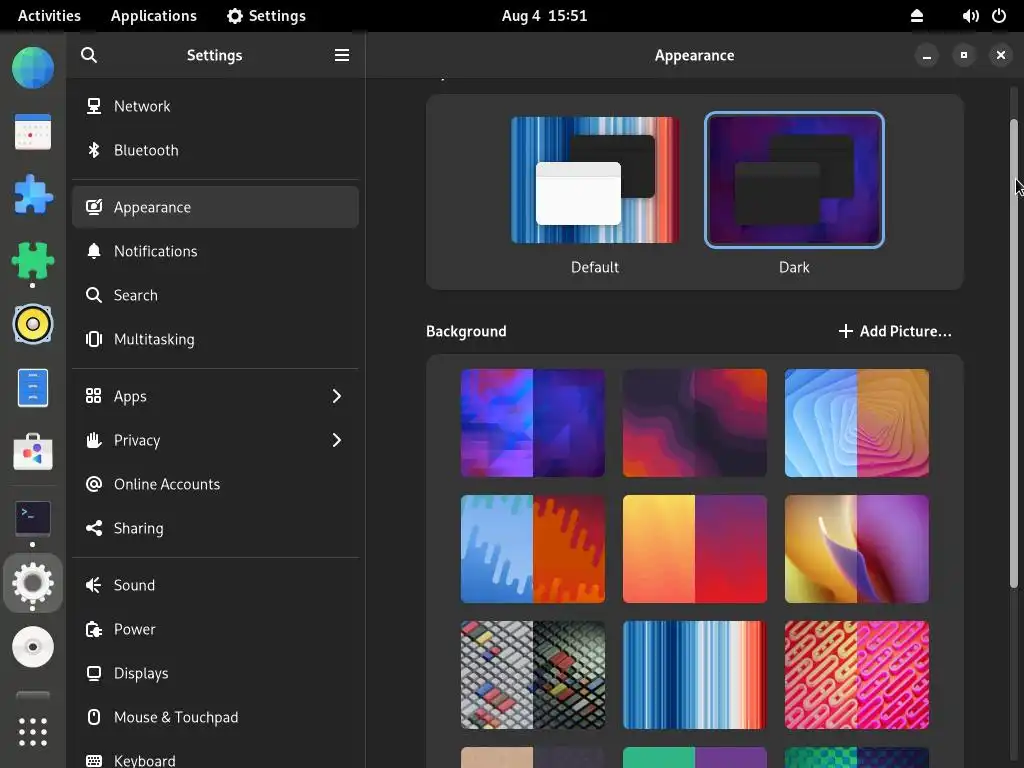Screen dimensions: 1024x768
Task: Open the Applications menu in the top bar
Action: tap(153, 16)
